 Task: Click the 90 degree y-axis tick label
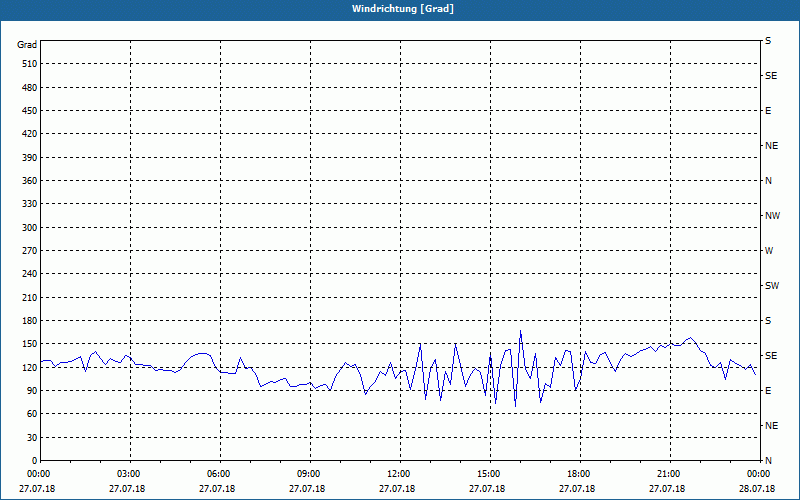coord(30,391)
